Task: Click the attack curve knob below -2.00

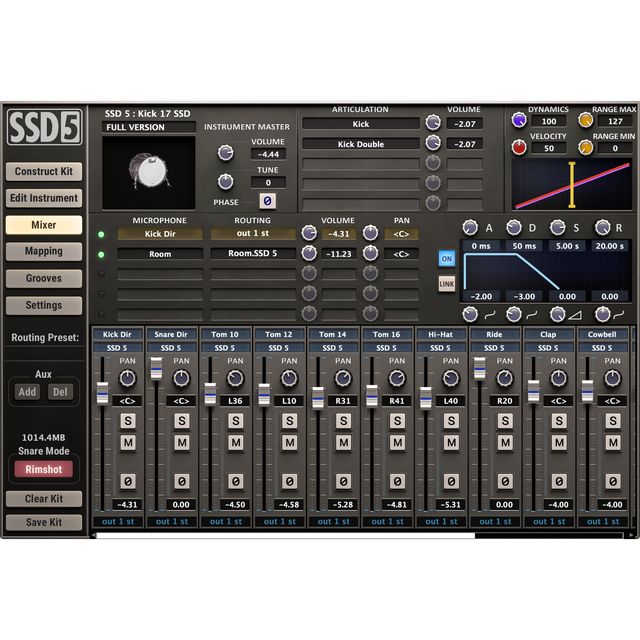Action: click(470, 314)
